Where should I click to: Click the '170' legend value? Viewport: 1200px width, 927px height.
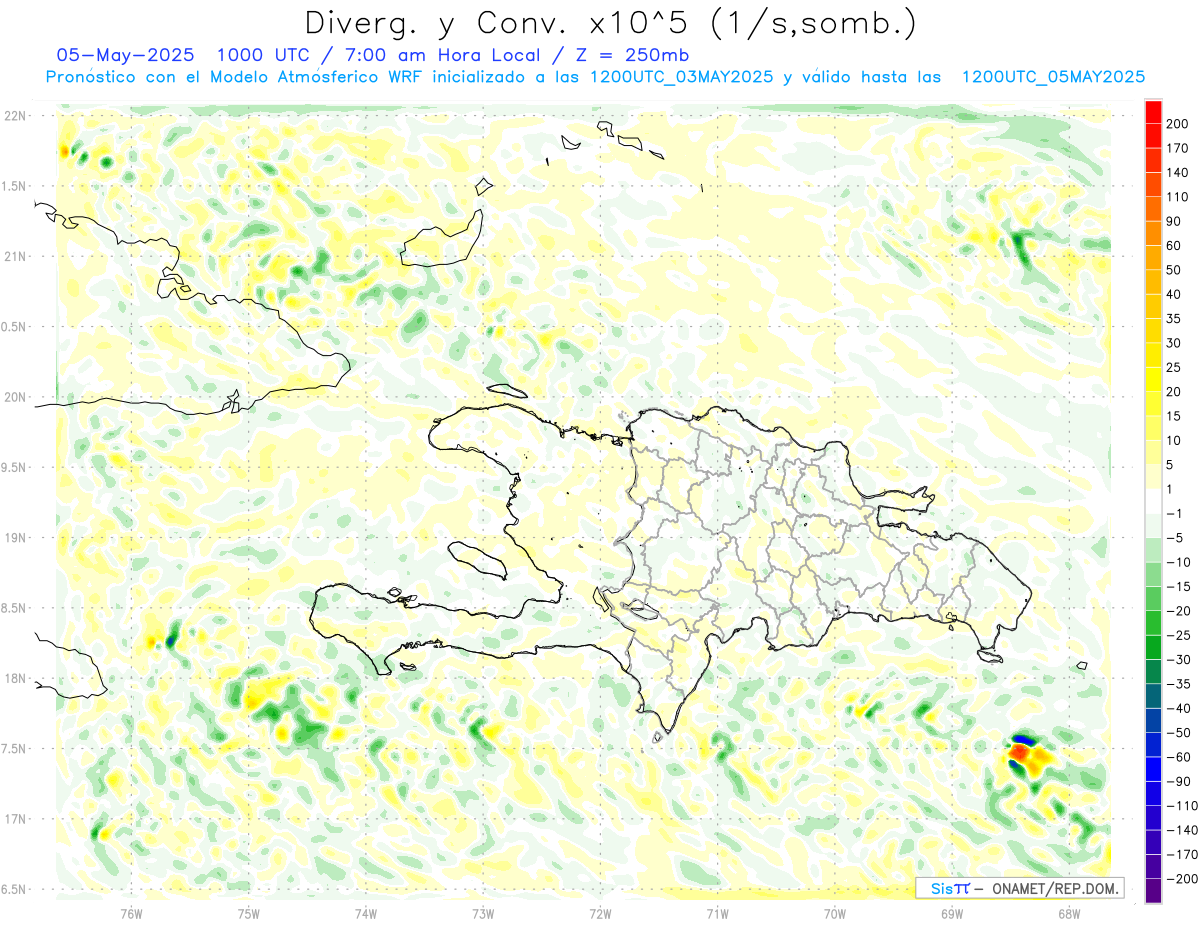1177,149
